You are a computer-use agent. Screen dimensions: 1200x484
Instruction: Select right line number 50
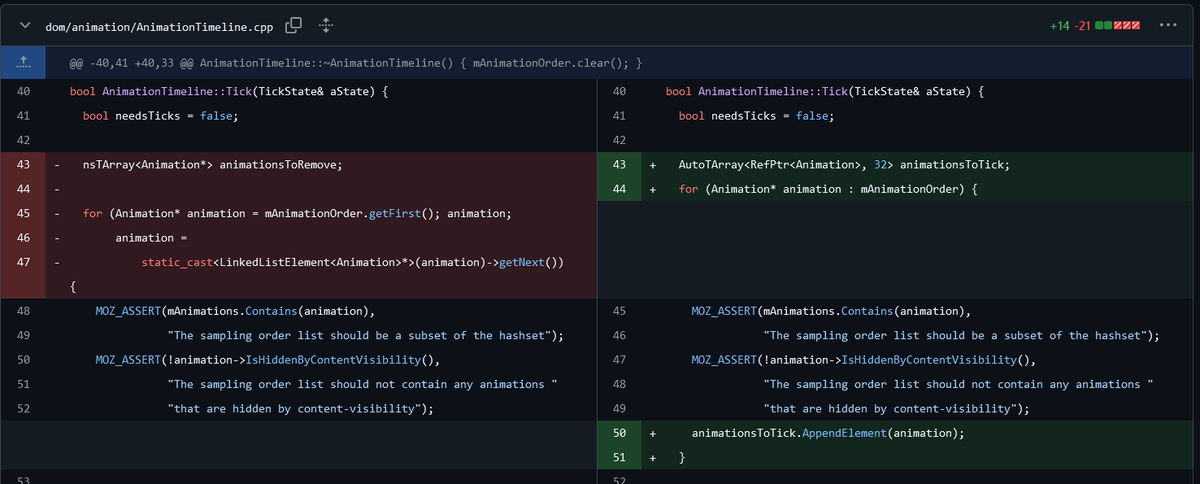[x=619, y=433]
